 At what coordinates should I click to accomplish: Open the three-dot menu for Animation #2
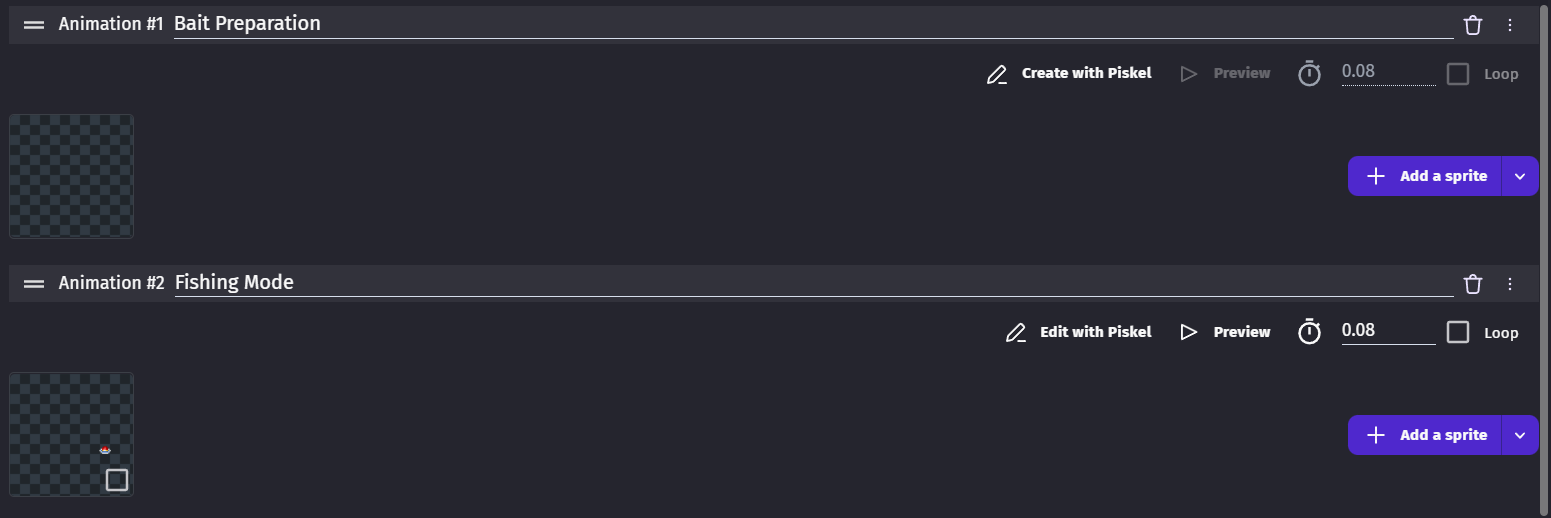coord(1510,284)
